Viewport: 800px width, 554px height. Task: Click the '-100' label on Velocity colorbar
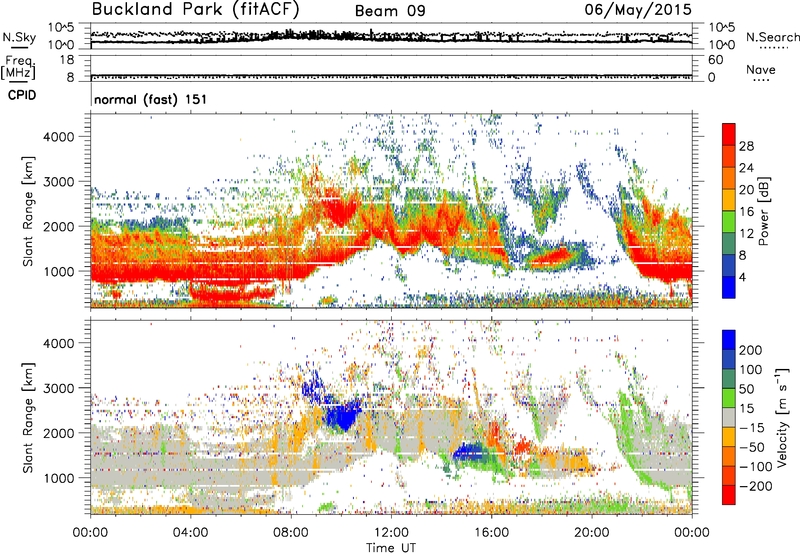point(756,467)
